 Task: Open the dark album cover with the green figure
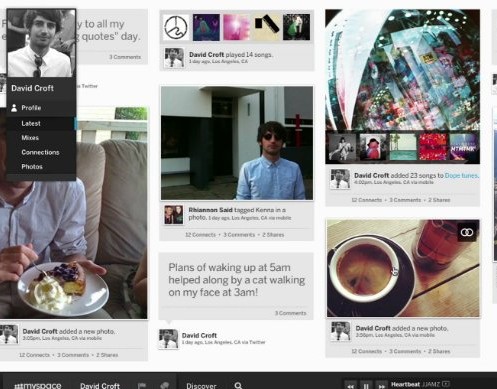[296, 27]
